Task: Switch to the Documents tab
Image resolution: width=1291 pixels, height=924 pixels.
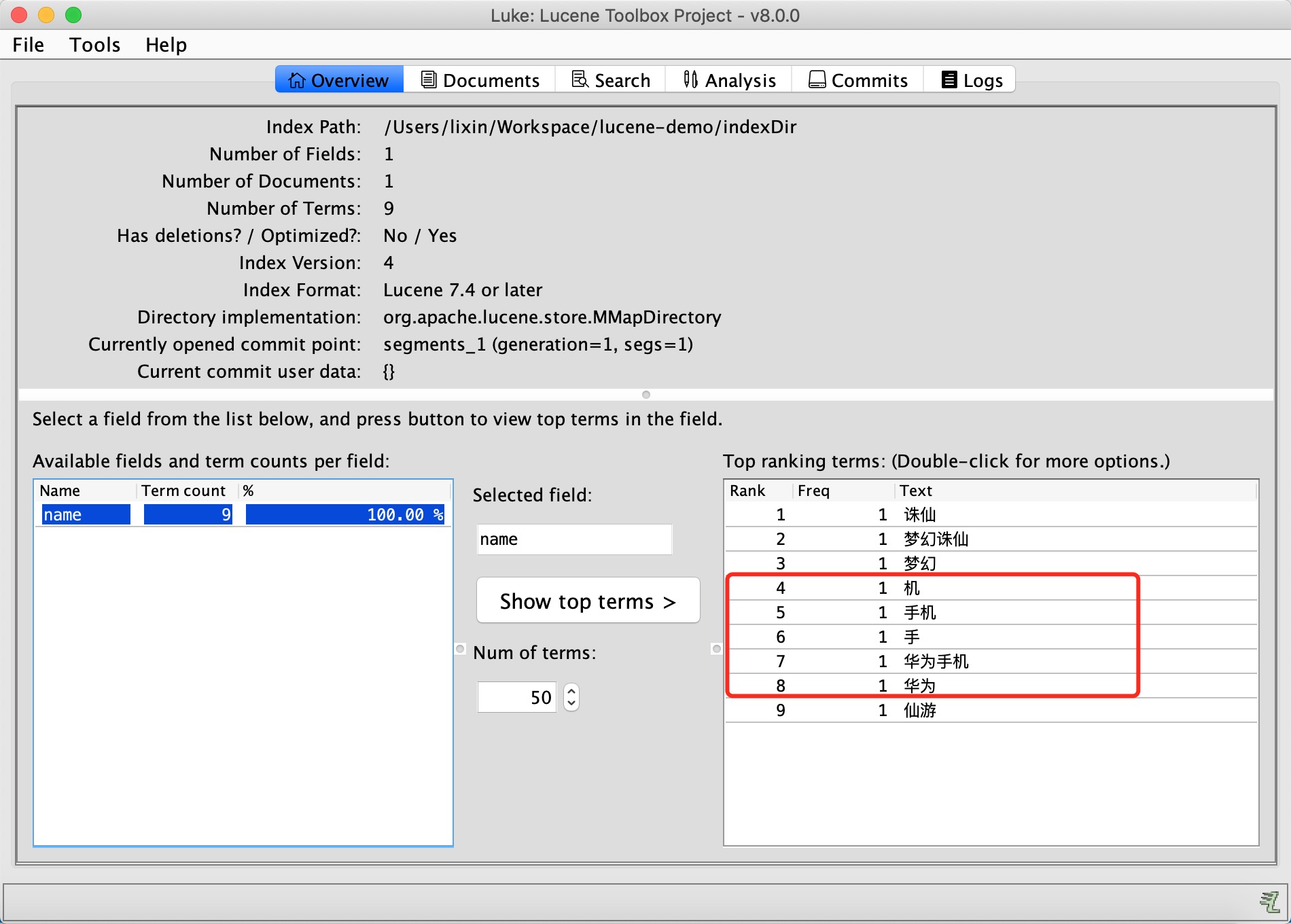Action: [x=480, y=80]
